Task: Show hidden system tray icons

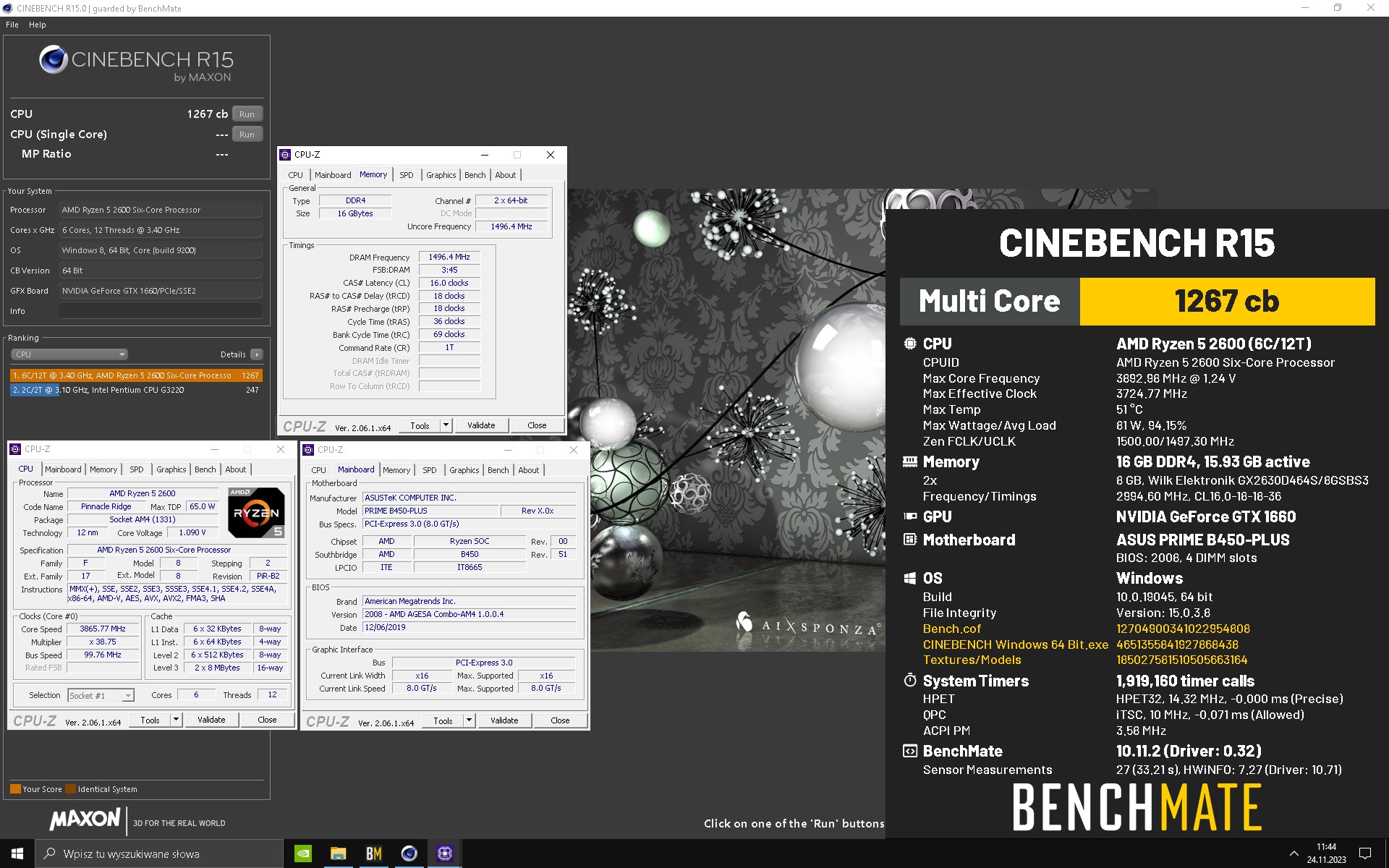Action: pyautogui.click(x=1294, y=854)
